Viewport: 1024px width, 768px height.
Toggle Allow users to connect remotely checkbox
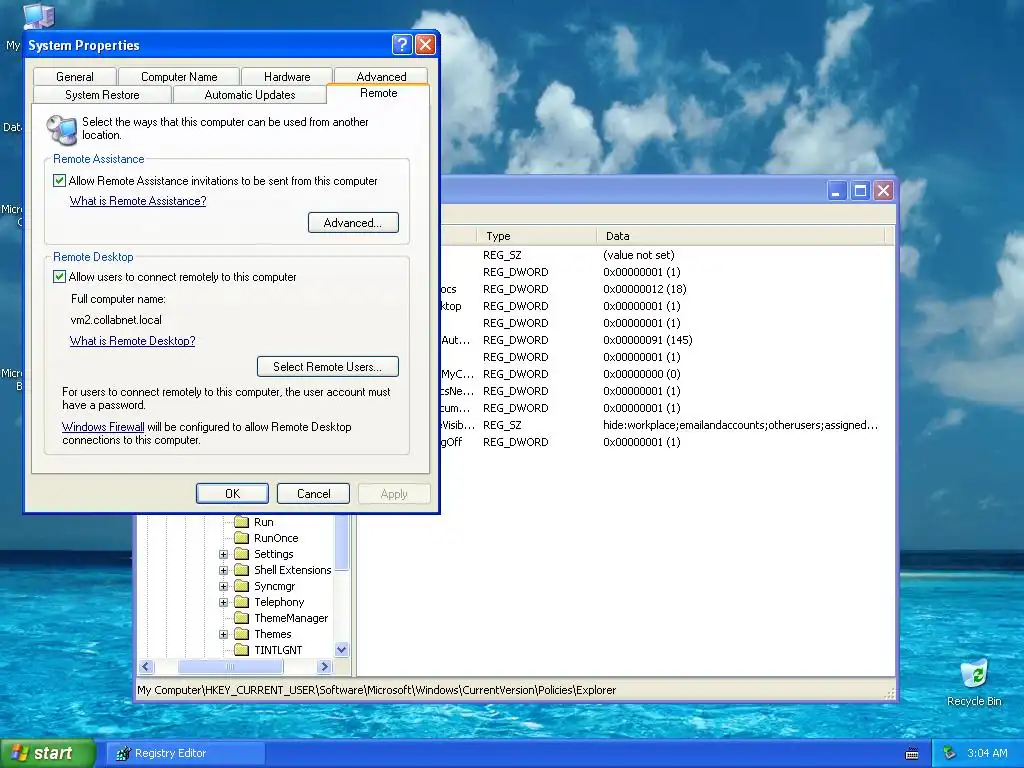[x=59, y=276]
